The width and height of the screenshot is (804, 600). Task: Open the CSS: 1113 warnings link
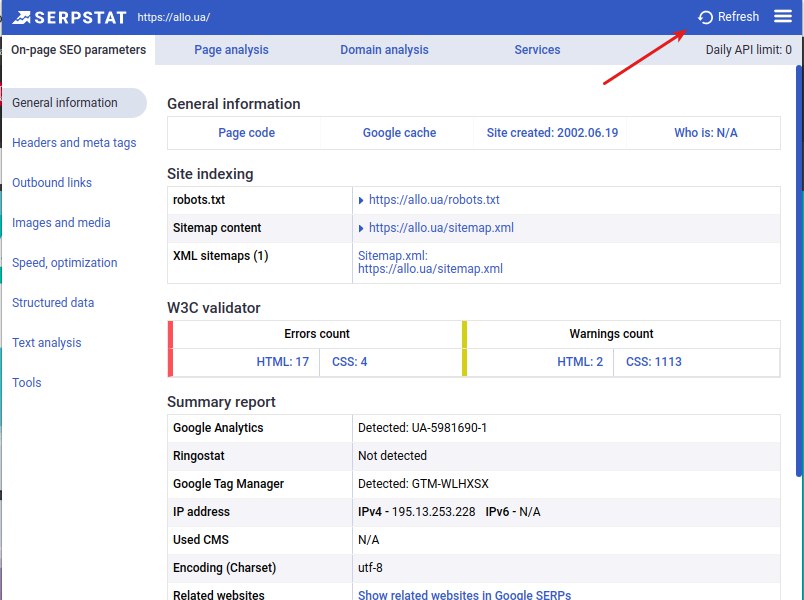click(654, 362)
